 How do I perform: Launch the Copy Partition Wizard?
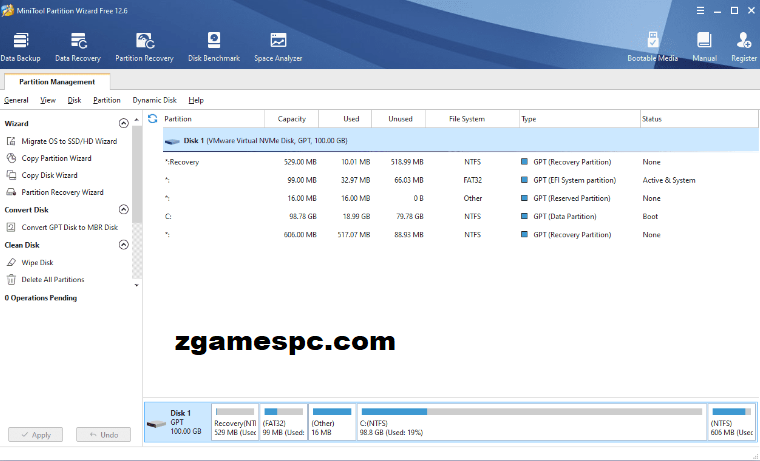[x=49, y=158]
